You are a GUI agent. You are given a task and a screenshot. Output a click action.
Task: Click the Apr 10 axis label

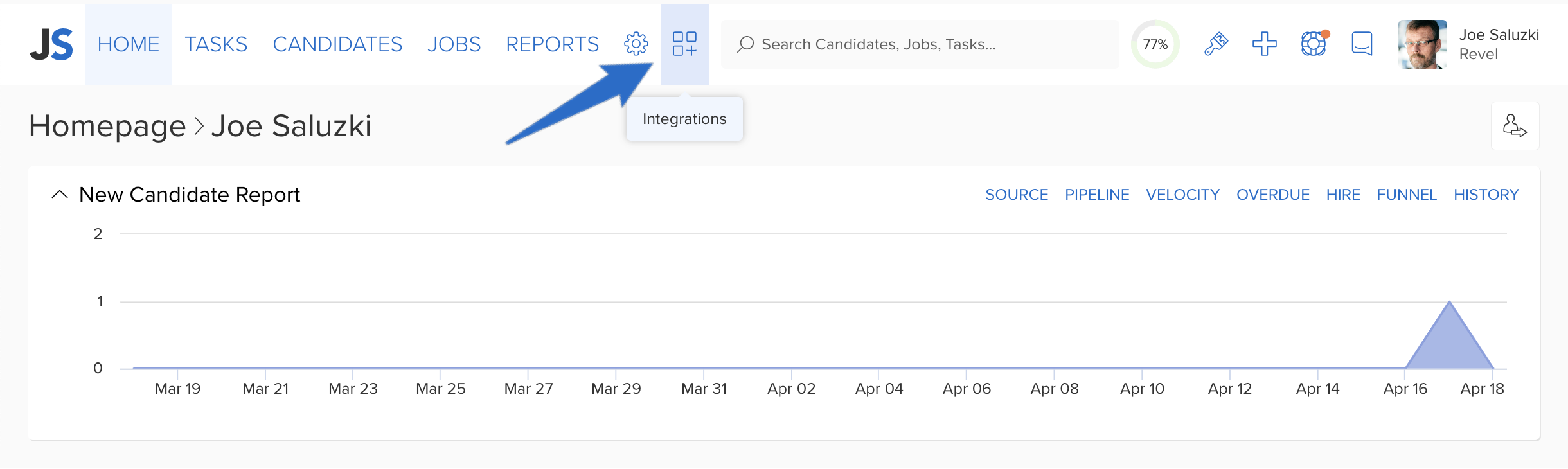1142,389
